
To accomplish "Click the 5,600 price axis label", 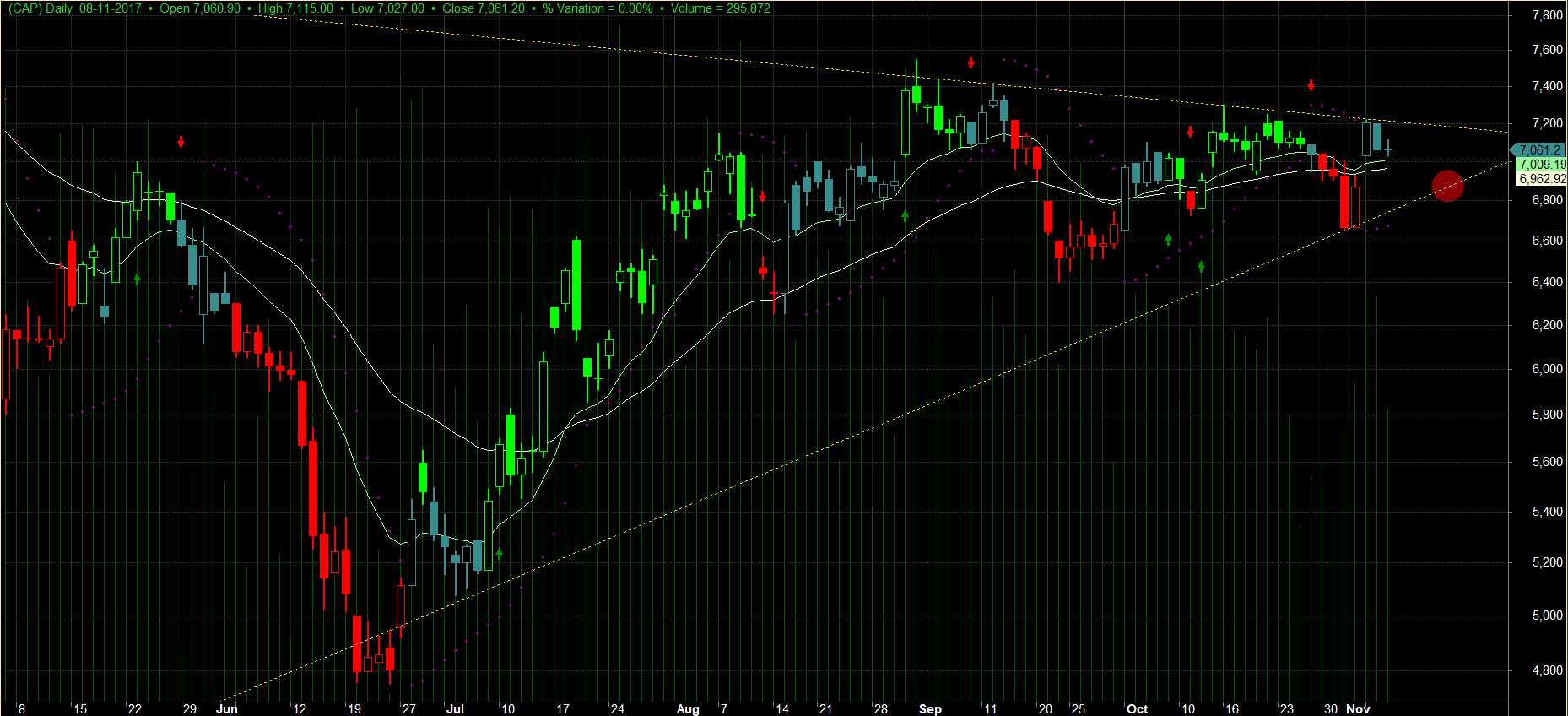I will [1547, 462].
